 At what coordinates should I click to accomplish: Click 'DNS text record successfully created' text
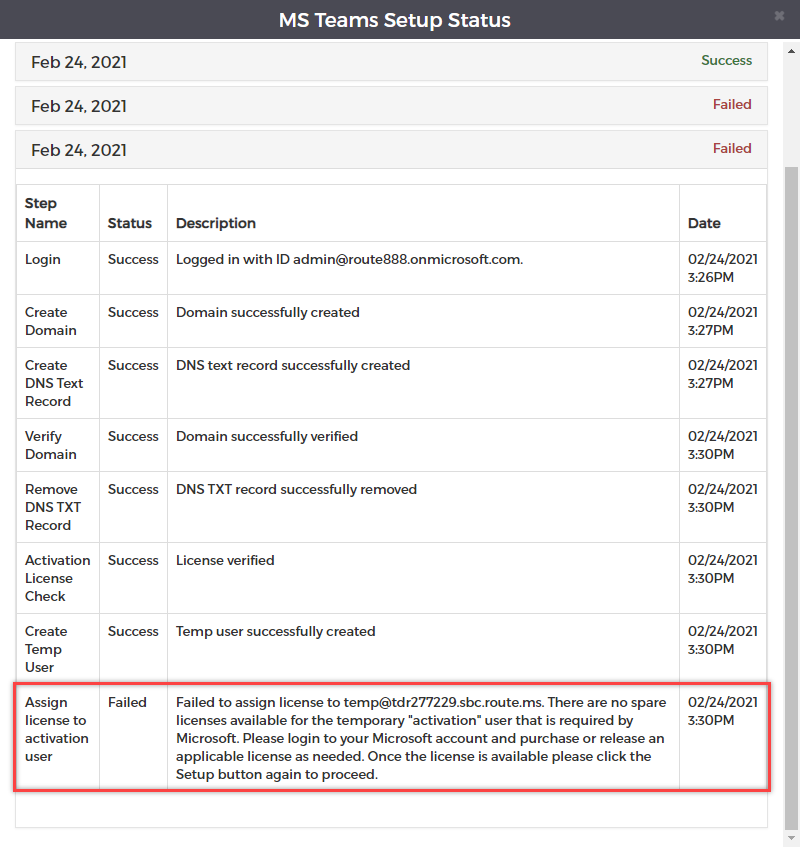click(293, 365)
